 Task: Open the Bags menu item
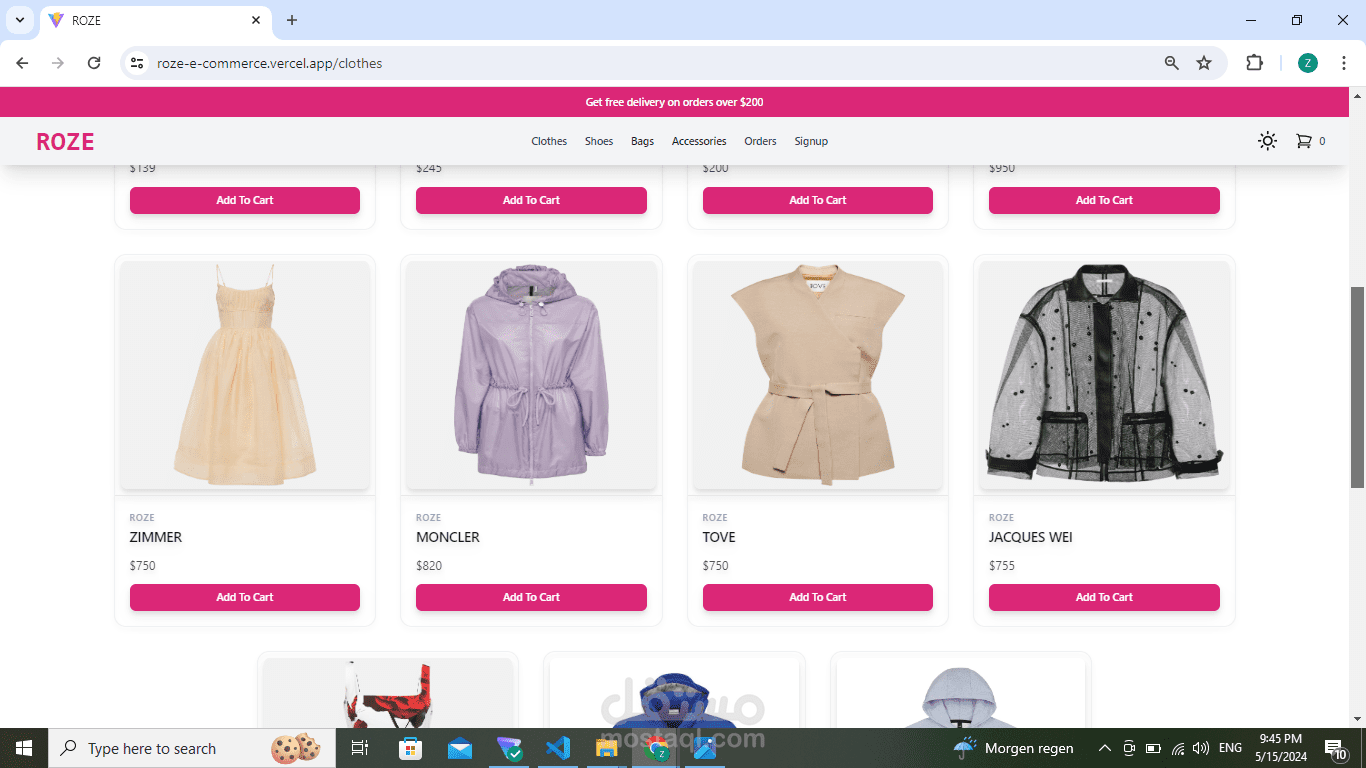pos(642,141)
